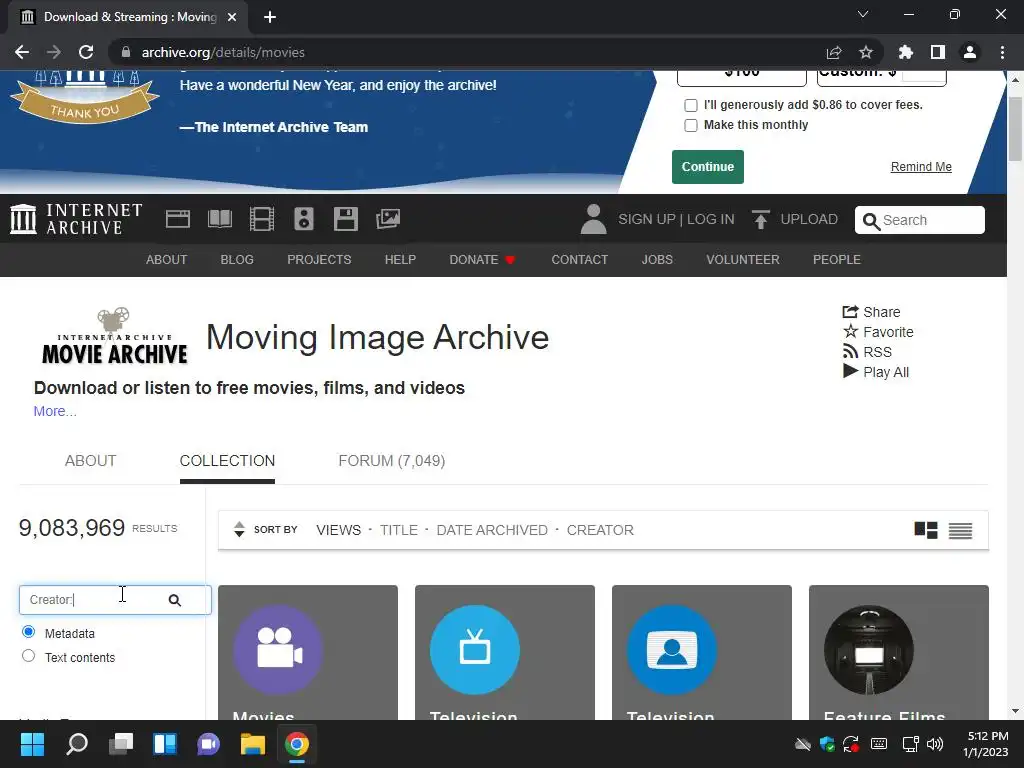Share this page from address bar
1024x768 pixels.
833,52
